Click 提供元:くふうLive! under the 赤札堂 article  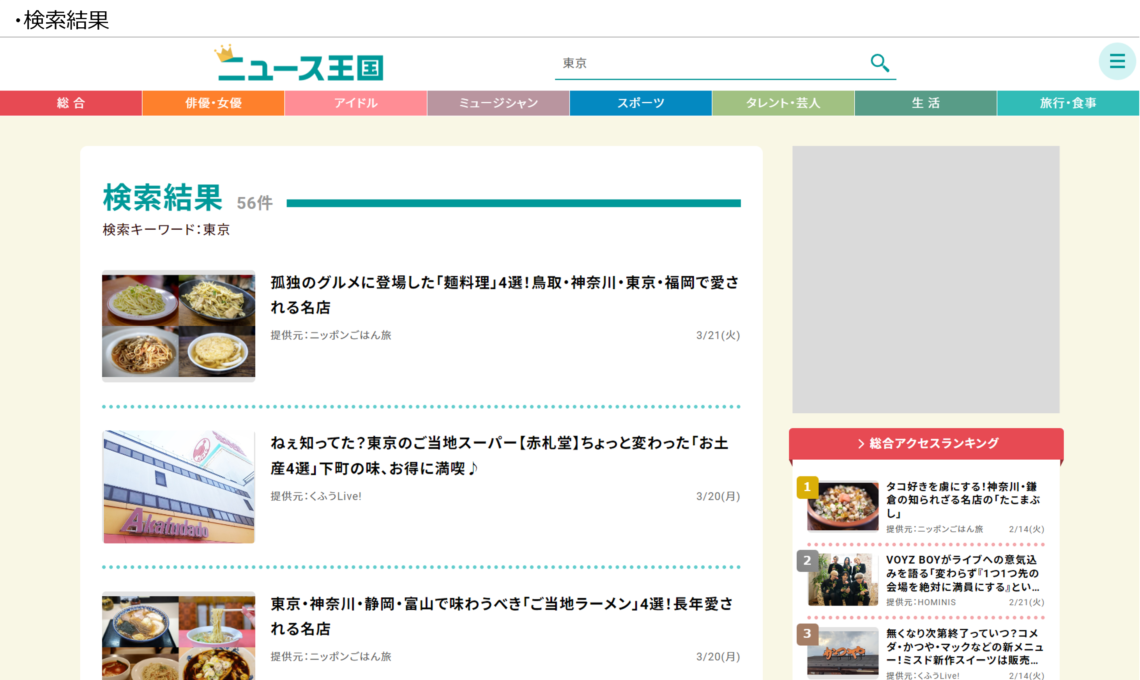coord(316,496)
